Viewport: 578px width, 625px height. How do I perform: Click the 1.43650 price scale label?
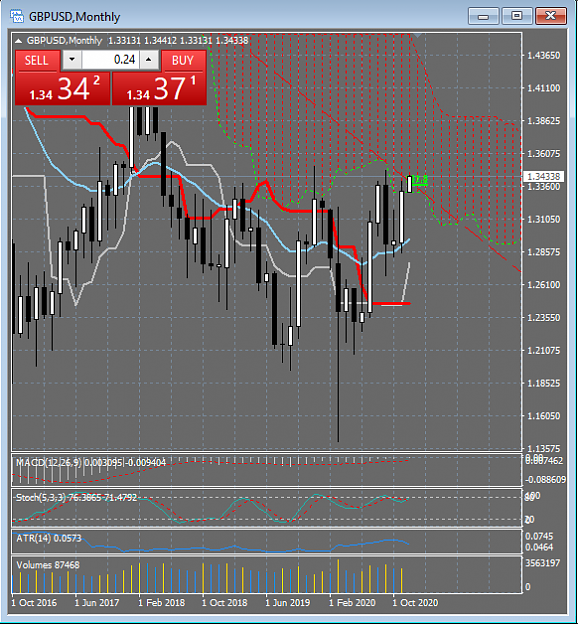(544, 55)
